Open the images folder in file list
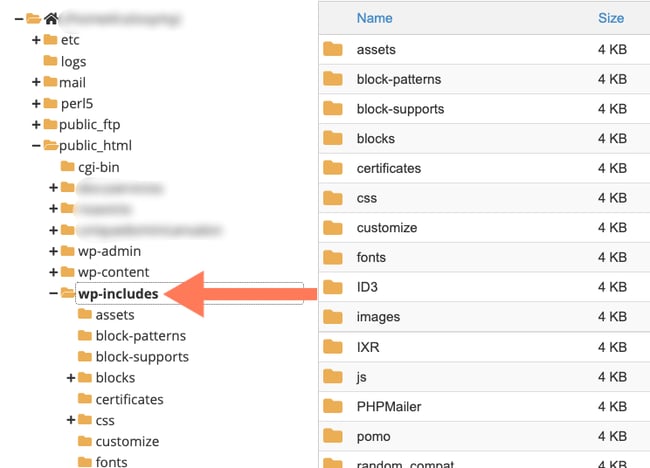Screen dimensions: 650x468 coord(378,317)
